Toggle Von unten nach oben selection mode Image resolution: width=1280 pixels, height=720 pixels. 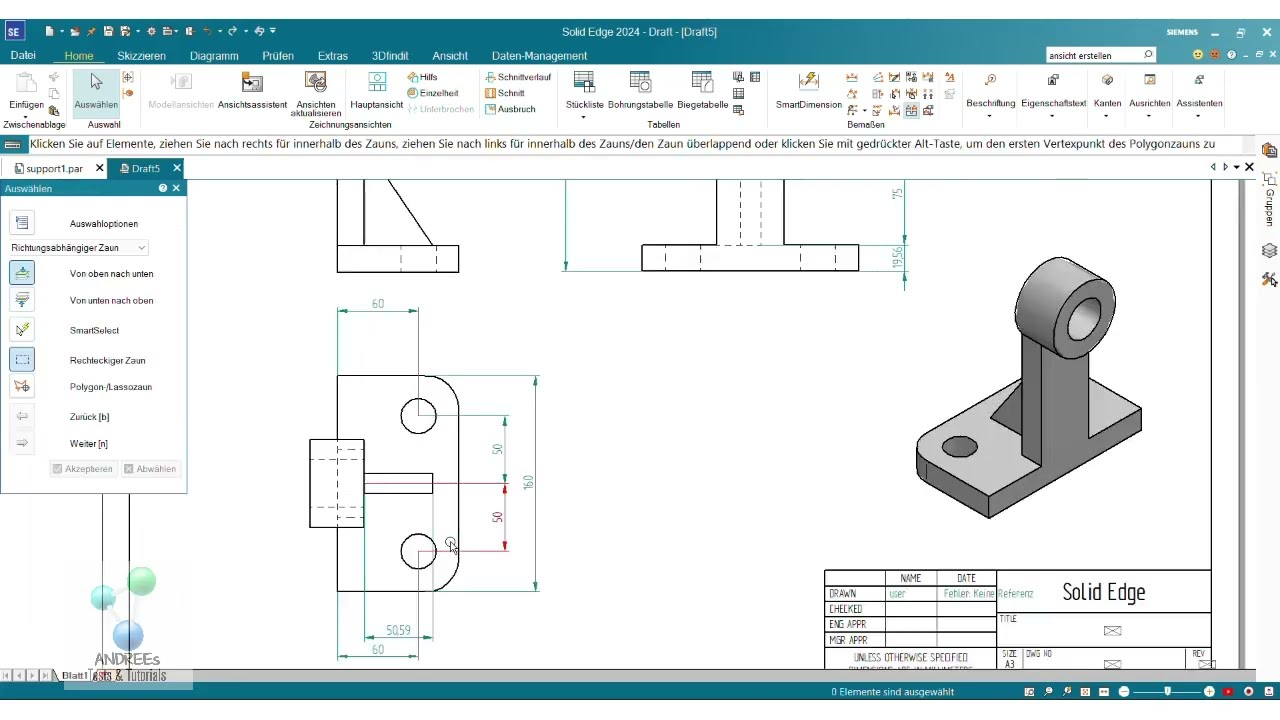click(22, 300)
